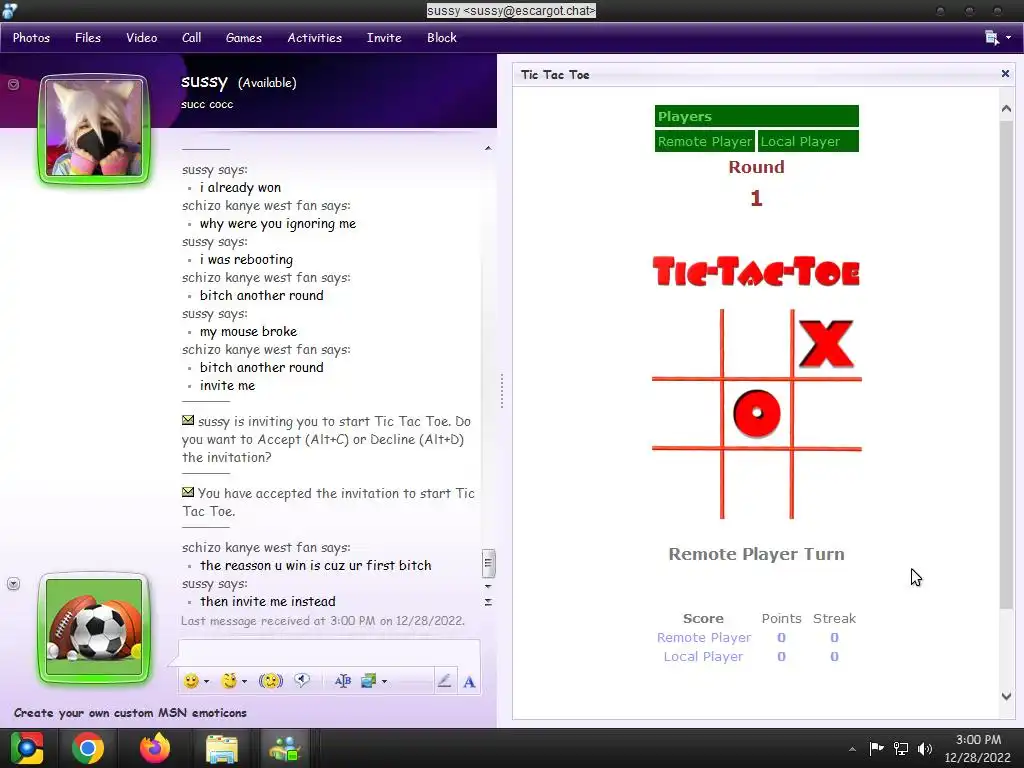Click the Tic-Tac-Toe red logo

pyautogui.click(x=756, y=272)
